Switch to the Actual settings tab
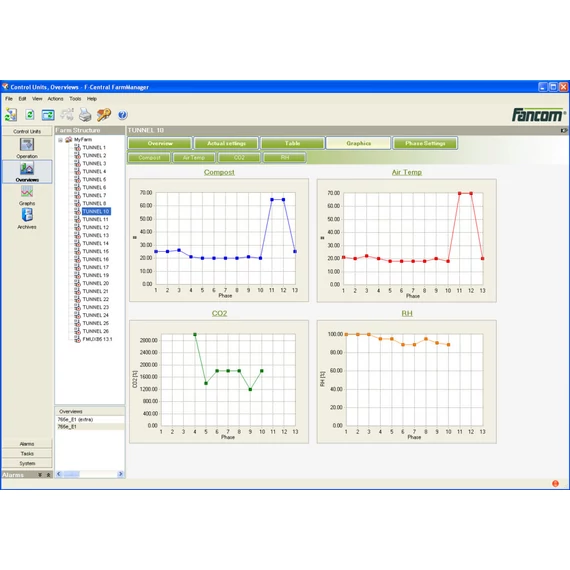The image size is (570, 570). point(226,143)
